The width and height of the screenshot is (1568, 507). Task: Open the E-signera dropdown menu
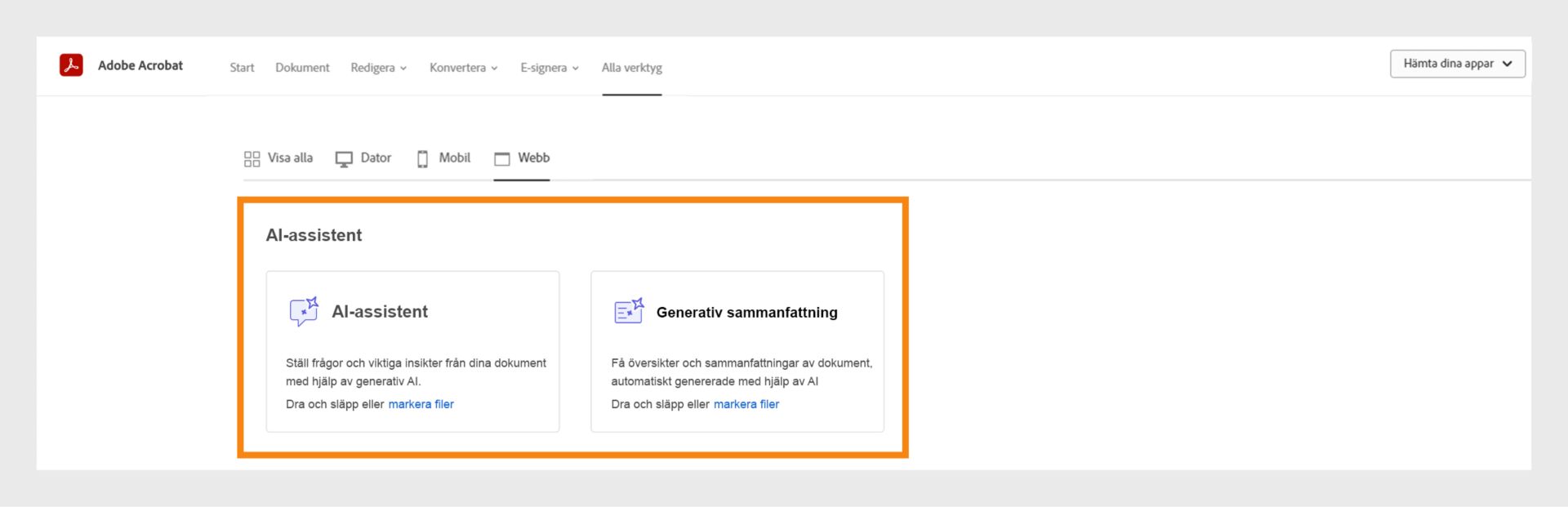(549, 68)
